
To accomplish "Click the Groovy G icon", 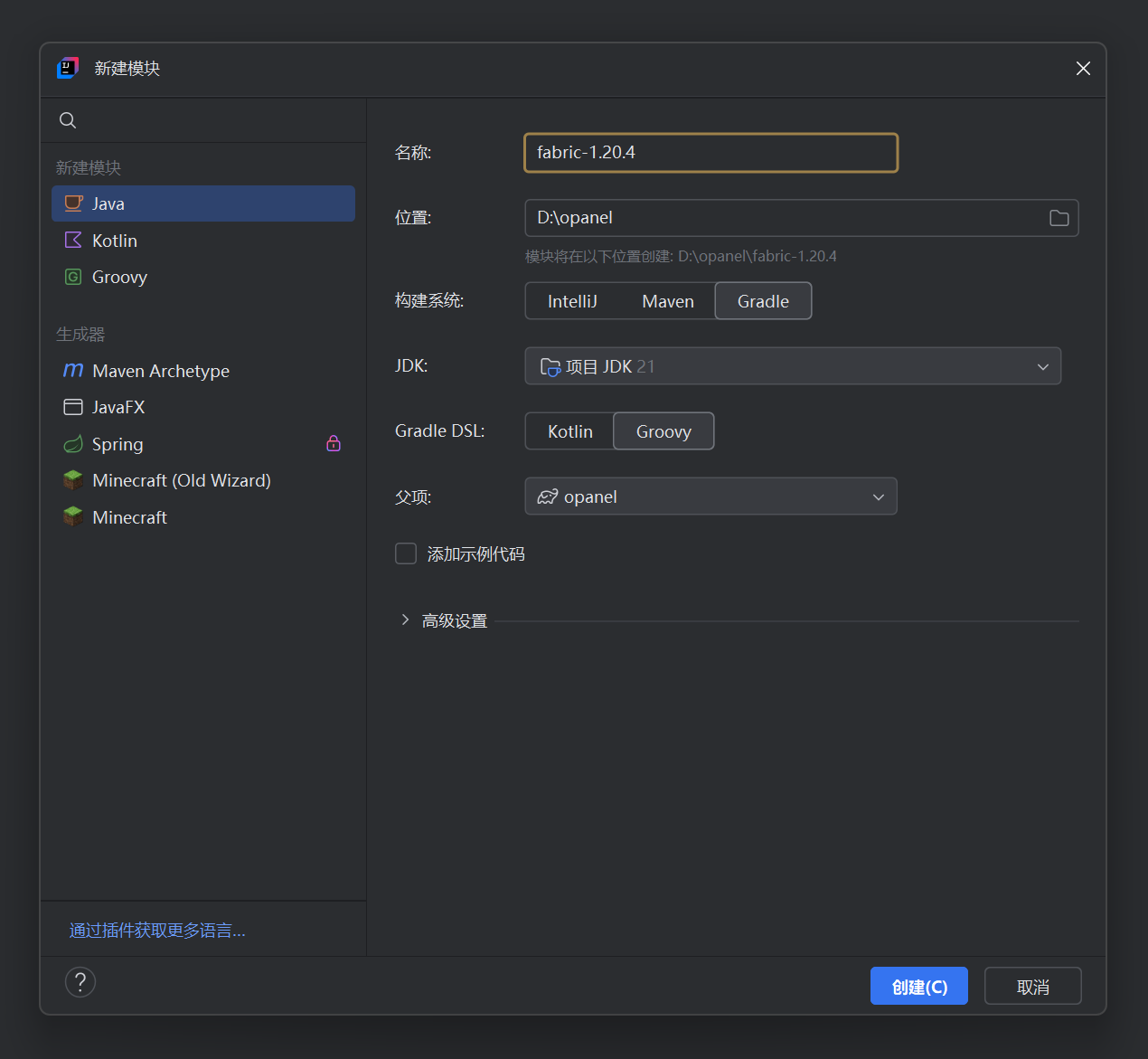I will point(73,277).
